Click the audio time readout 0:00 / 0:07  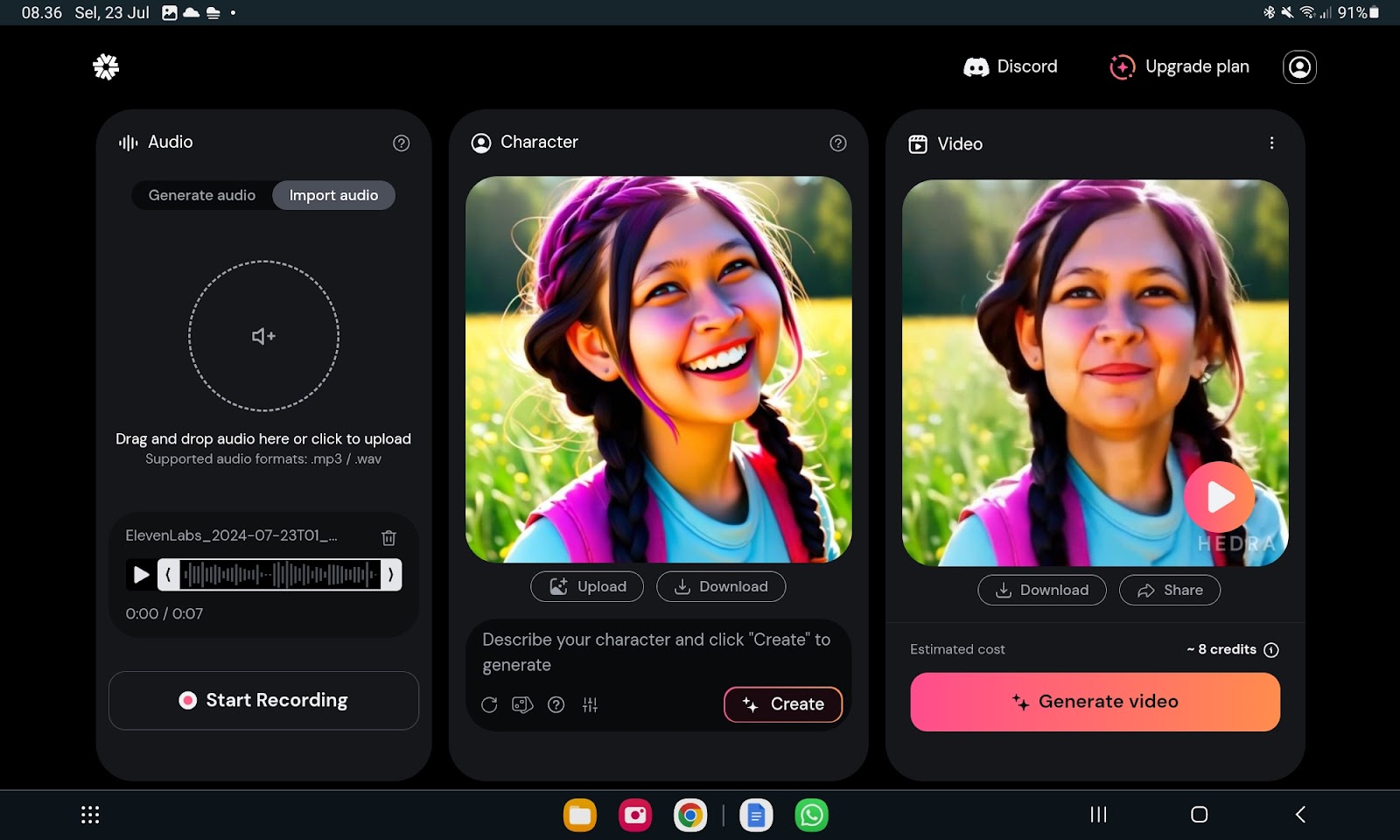164,613
